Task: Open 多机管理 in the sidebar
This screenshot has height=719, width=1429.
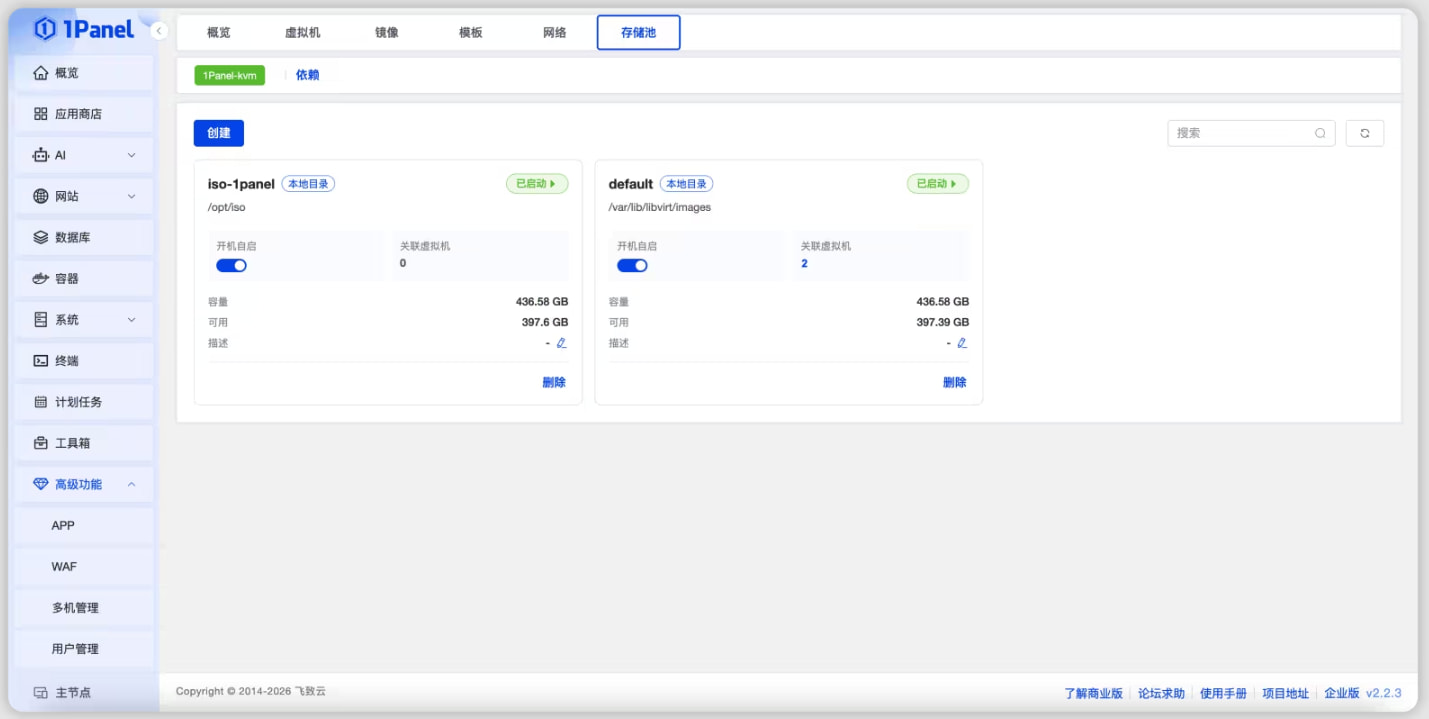Action: pyautogui.click(x=82, y=608)
